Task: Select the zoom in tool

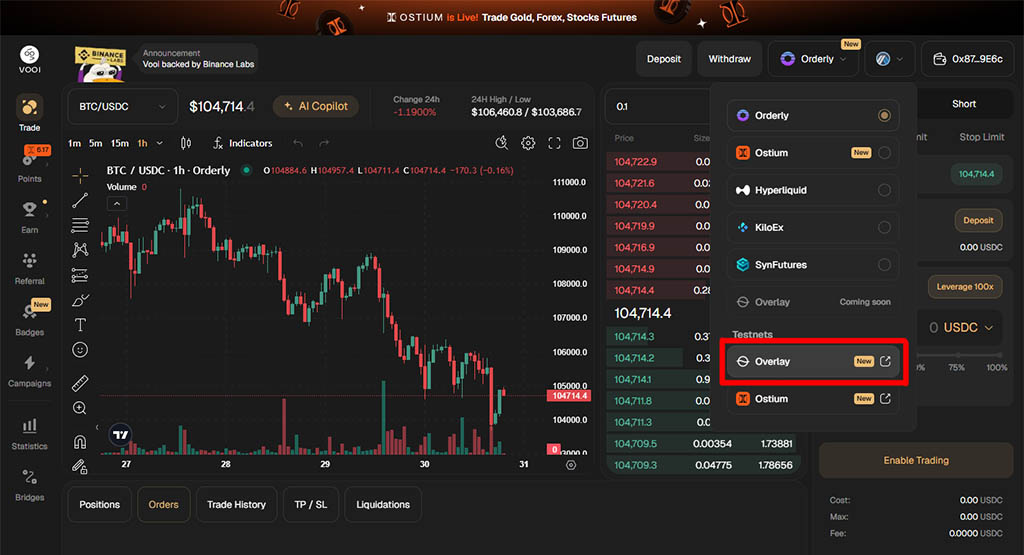Action: (80, 408)
